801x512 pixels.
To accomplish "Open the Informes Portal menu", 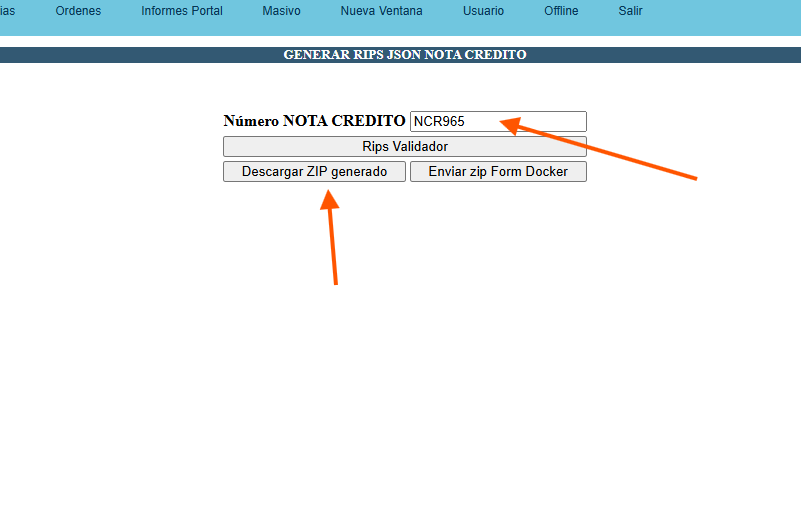I will point(182,11).
